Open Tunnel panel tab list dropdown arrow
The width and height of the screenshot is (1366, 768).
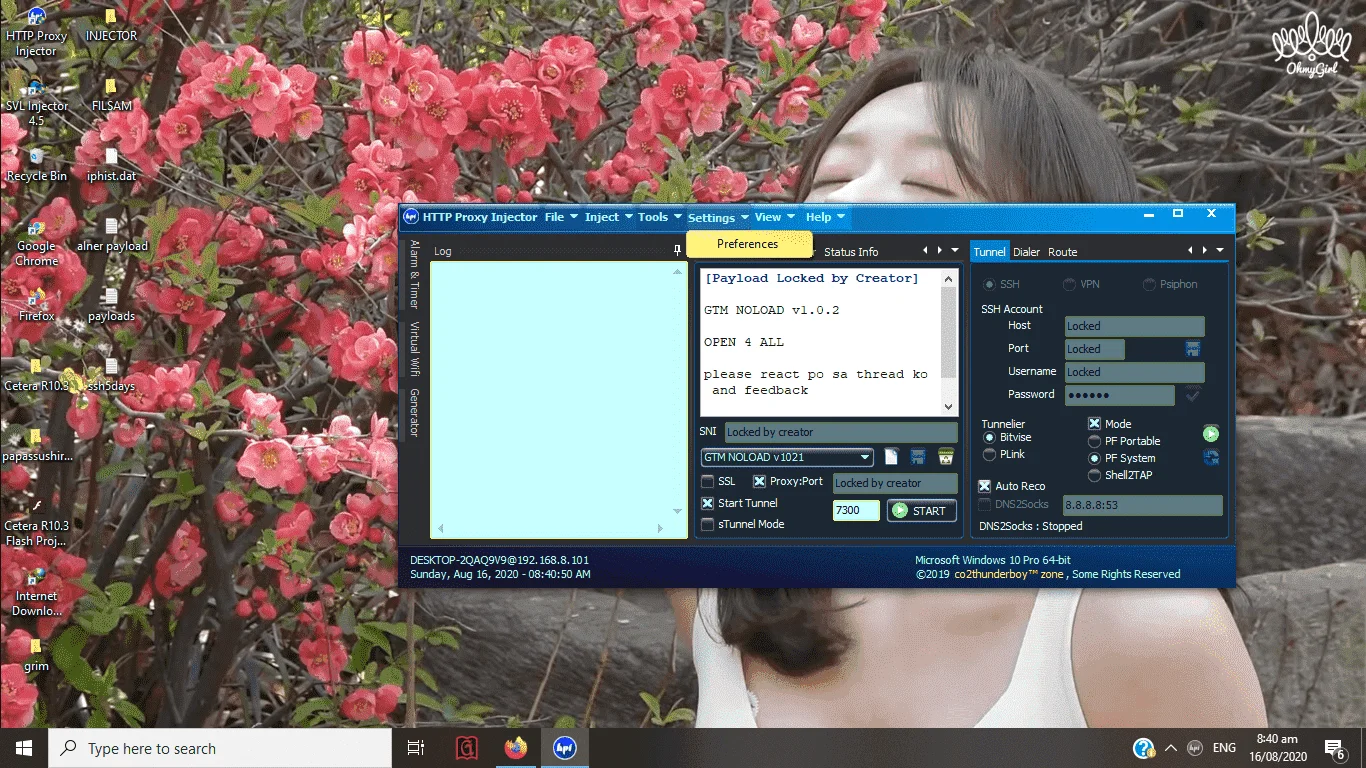click(1220, 251)
